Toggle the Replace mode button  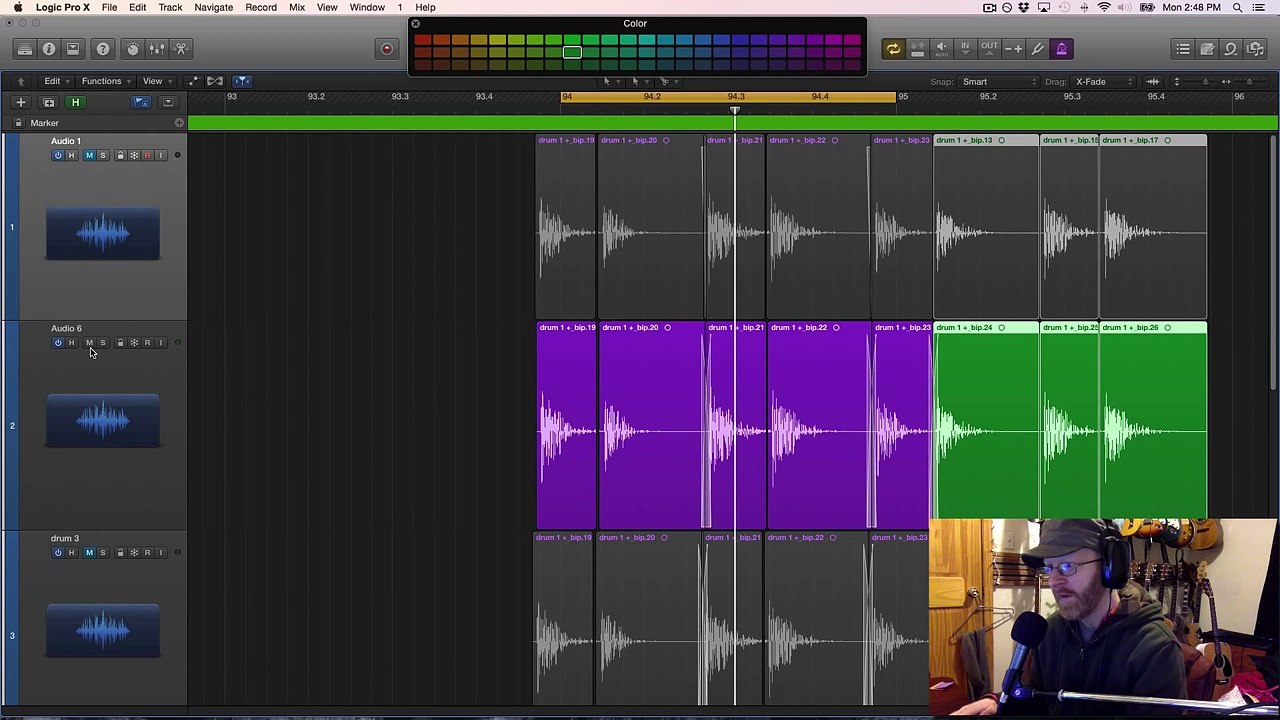click(x=917, y=48)
